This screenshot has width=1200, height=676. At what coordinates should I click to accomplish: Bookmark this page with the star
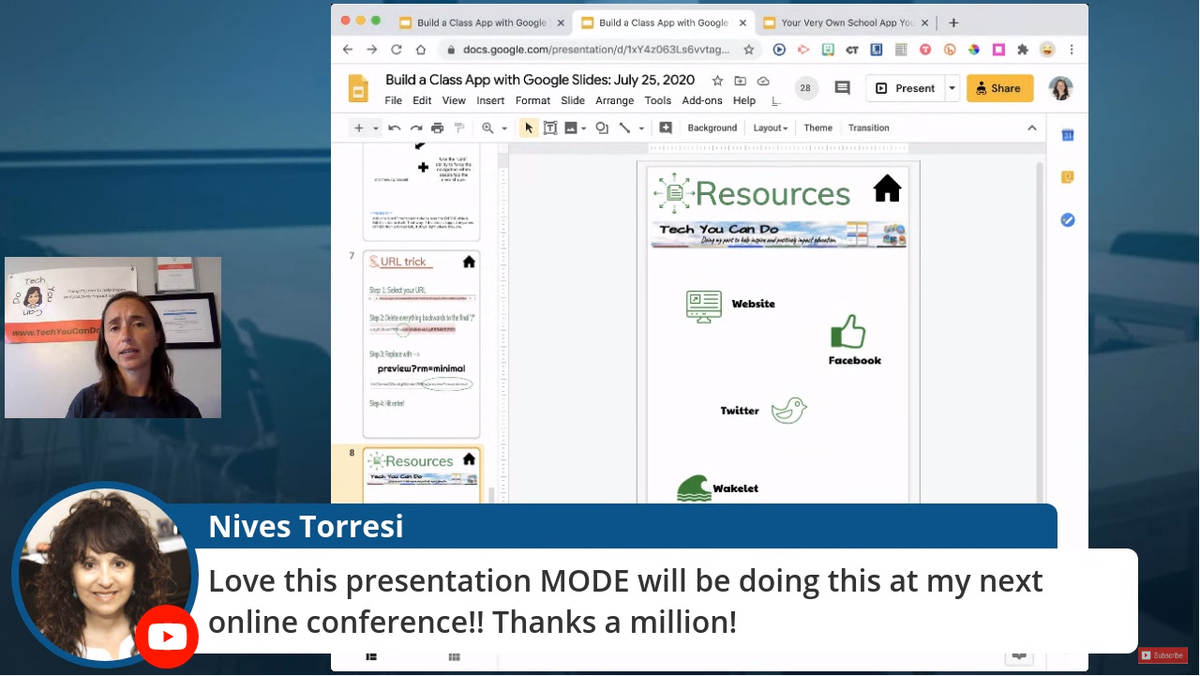(x=749, y=49)
